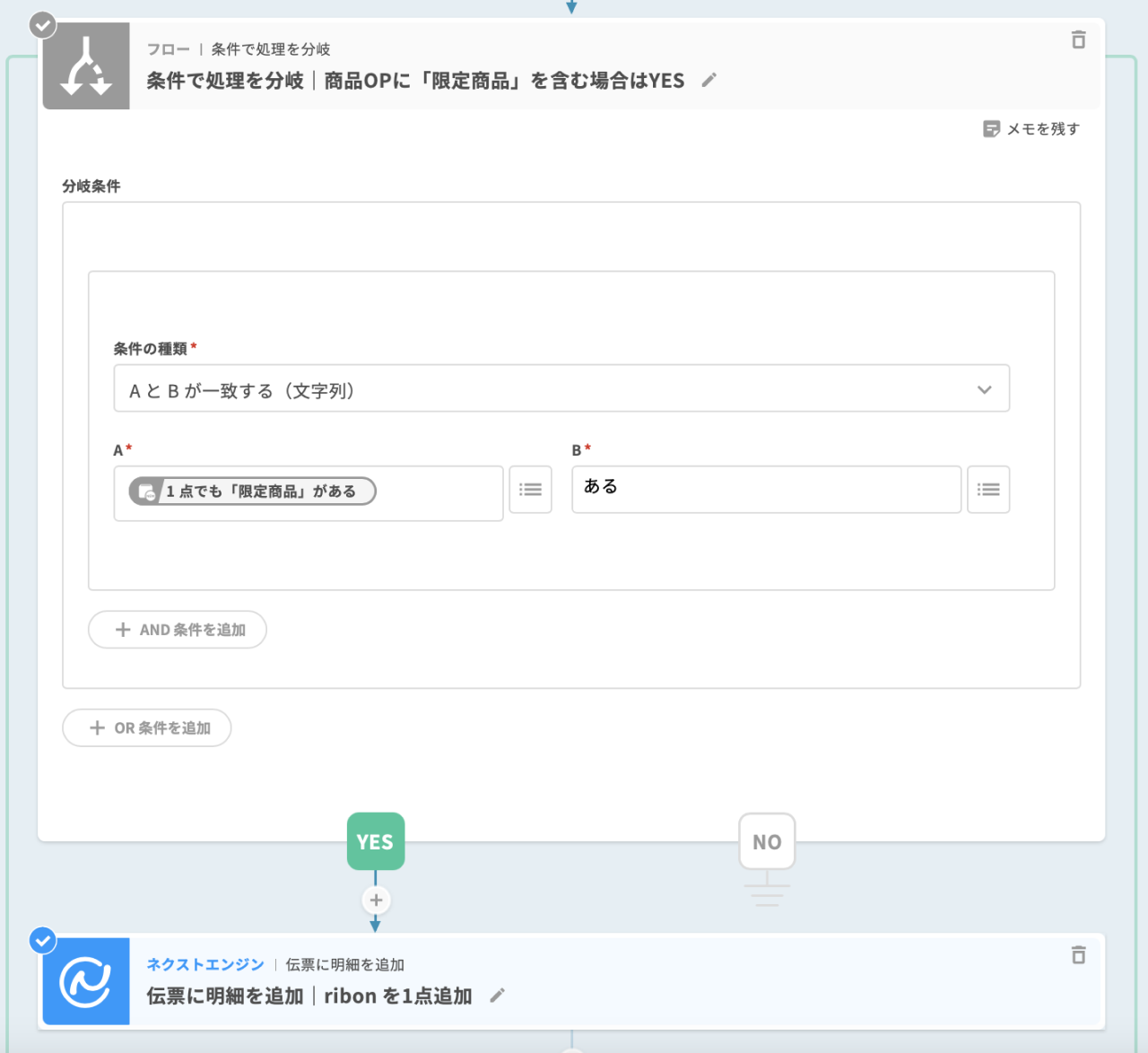Edit the branch step title with pencil icon
1148x1053 pixels.
pos(709,81)
